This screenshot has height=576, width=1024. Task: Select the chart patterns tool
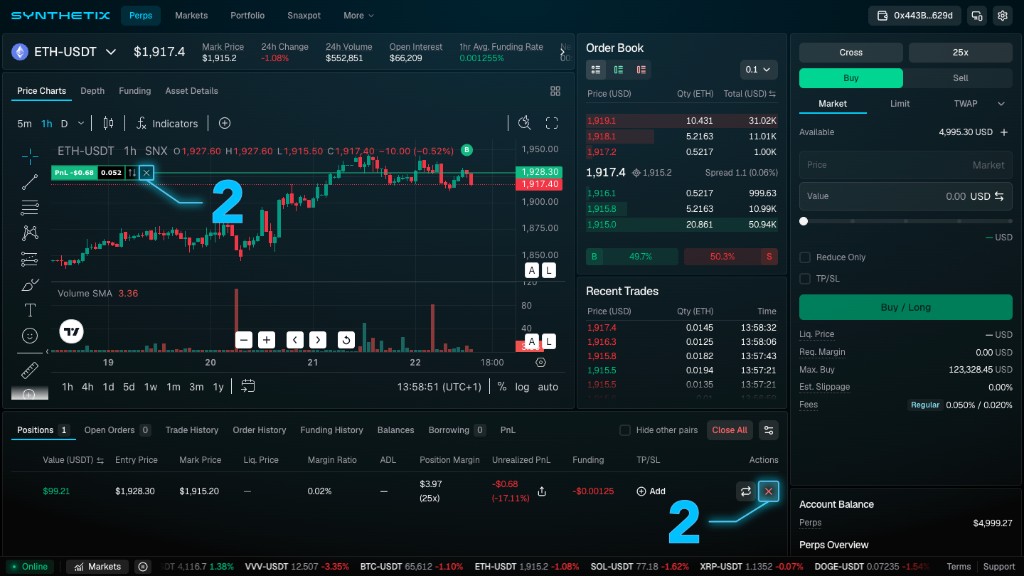coord(30,233)
